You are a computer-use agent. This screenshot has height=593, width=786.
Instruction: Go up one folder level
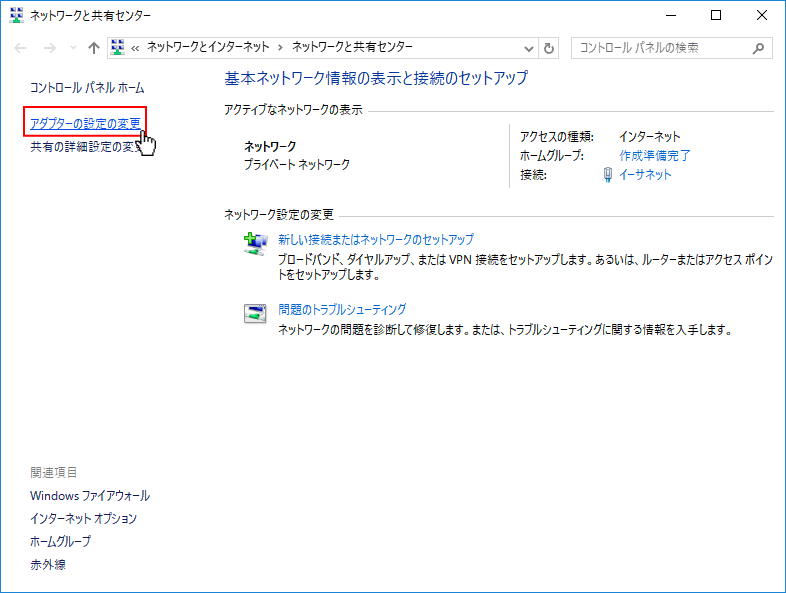pyautogui.click(x=94, y=48)
